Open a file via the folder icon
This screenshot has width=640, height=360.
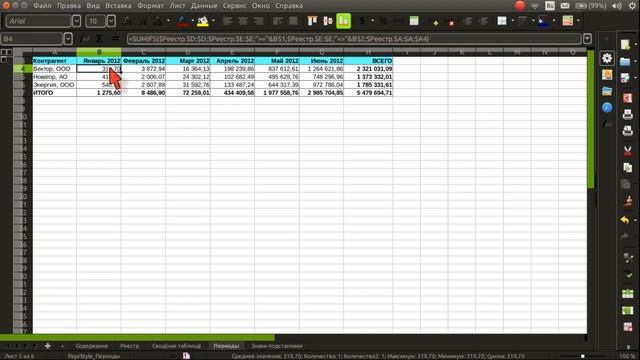(625, 62)
